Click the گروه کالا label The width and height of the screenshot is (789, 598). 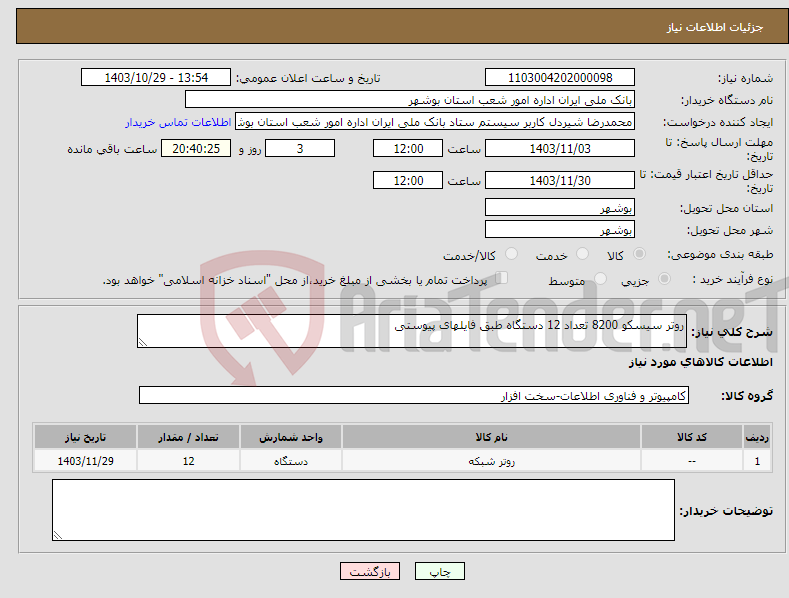[x=747, y=396]
